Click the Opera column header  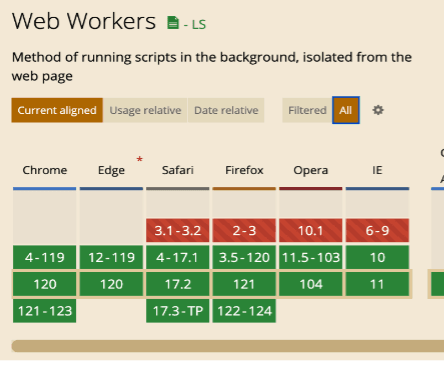pos(311,170)
